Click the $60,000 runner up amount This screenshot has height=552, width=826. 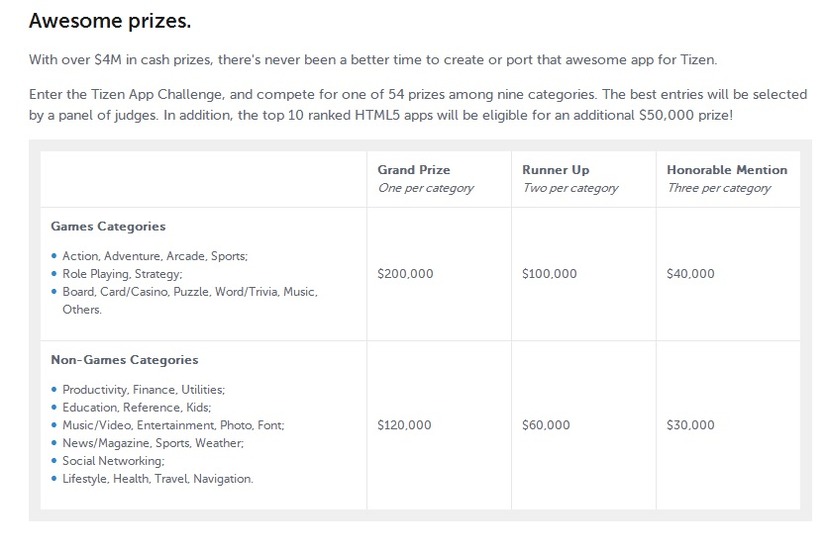click(546, 425)
